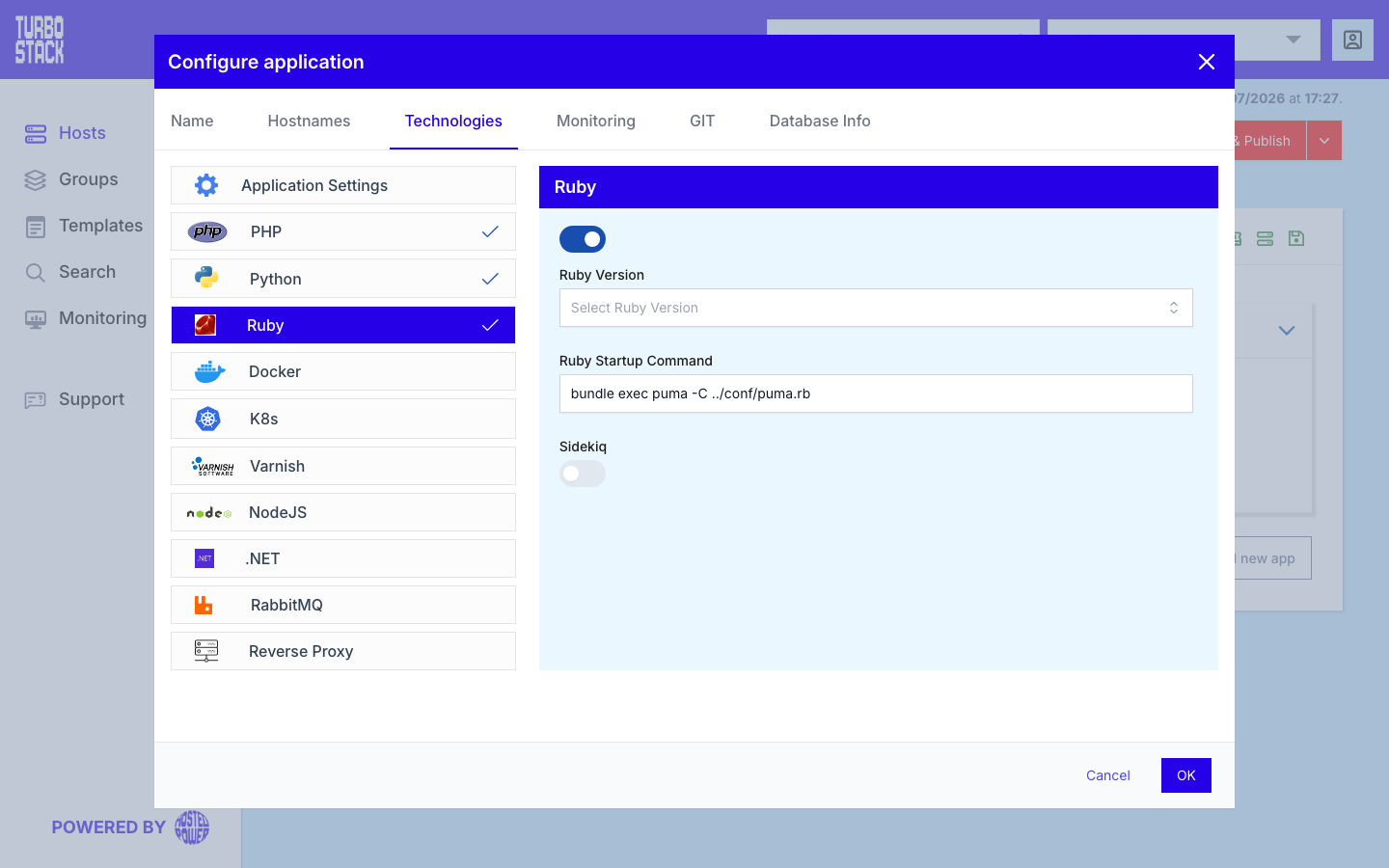Switch to the Hostnames tab

pos(309,121)
